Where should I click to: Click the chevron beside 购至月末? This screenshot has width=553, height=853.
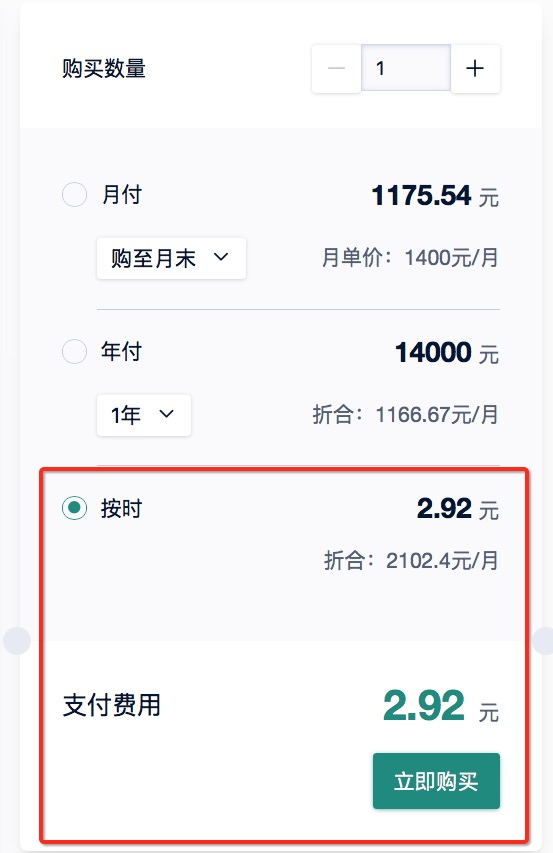[x=221, y=257]
